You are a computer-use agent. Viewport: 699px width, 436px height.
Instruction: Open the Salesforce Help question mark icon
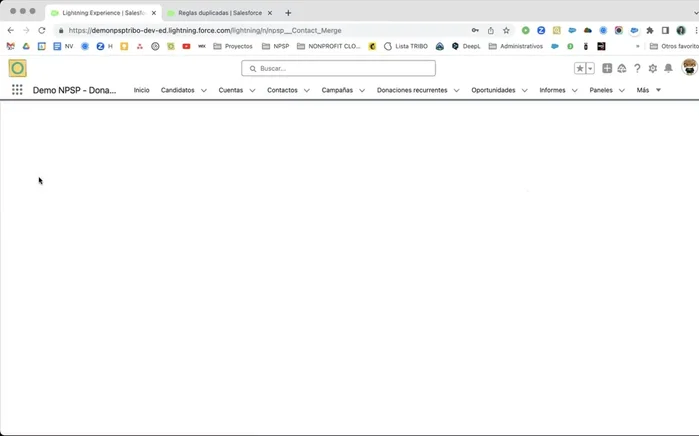[x=637, y=68]
